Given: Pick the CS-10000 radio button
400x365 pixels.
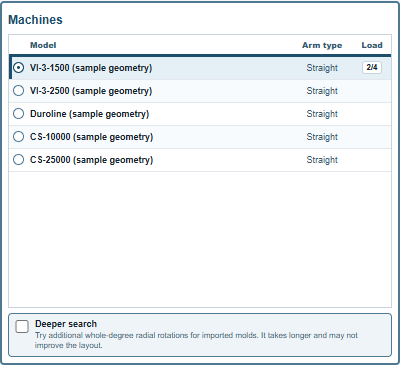Looking at the screenshot, I should 18,137.
